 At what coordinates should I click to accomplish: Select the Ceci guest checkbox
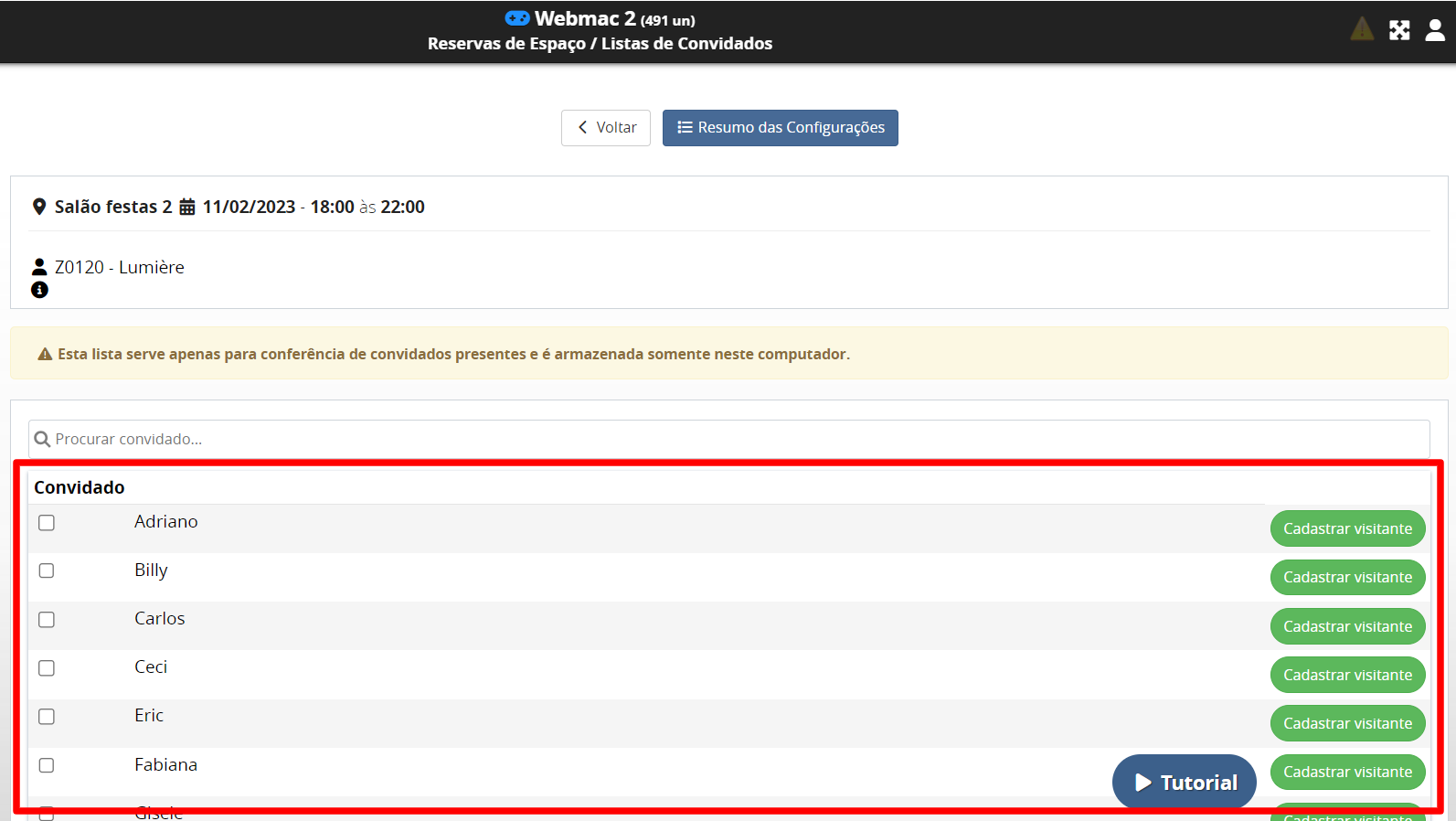(47, 668)
